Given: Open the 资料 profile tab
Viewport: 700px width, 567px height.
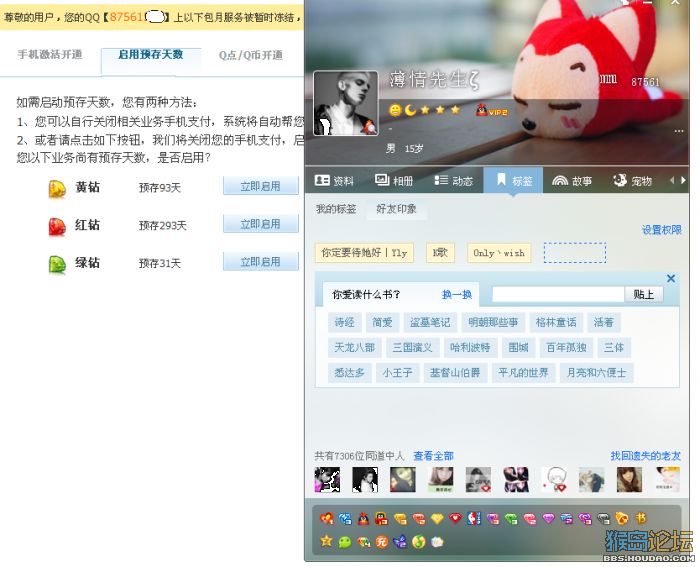Looking at the screenshot, I should [x=334, y=181].
